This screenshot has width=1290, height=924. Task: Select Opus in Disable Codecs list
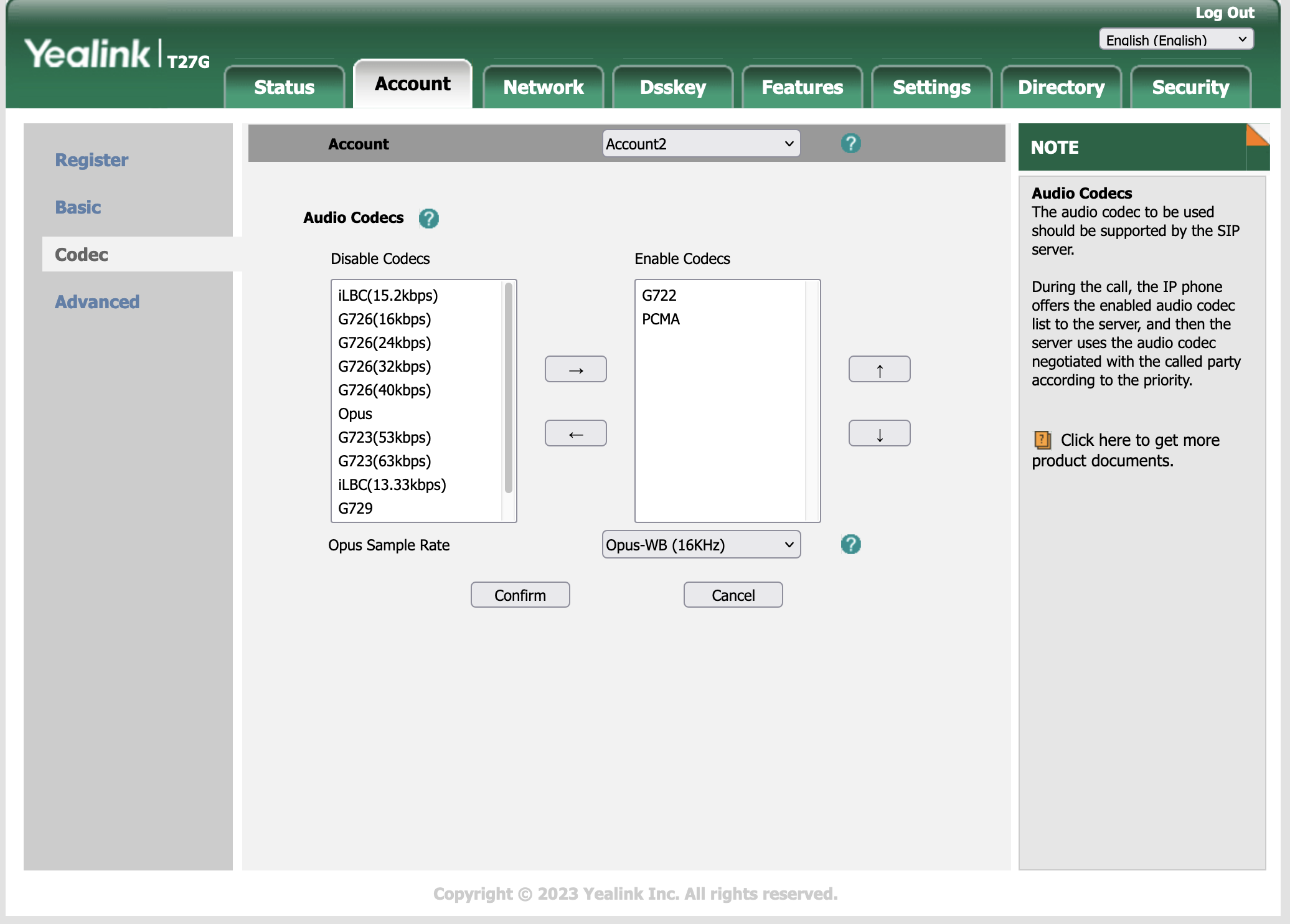click(x=355, y=414)
